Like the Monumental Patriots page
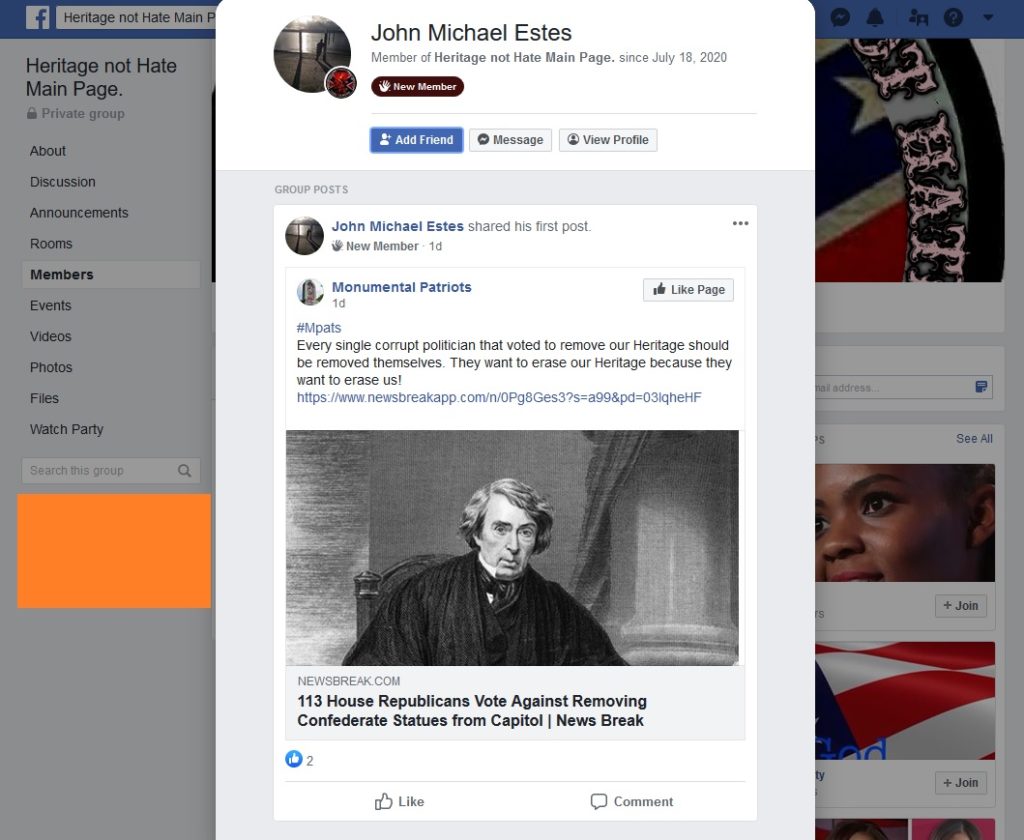Viewport: 1024px width, 840px height. click(x=688, y=289)
